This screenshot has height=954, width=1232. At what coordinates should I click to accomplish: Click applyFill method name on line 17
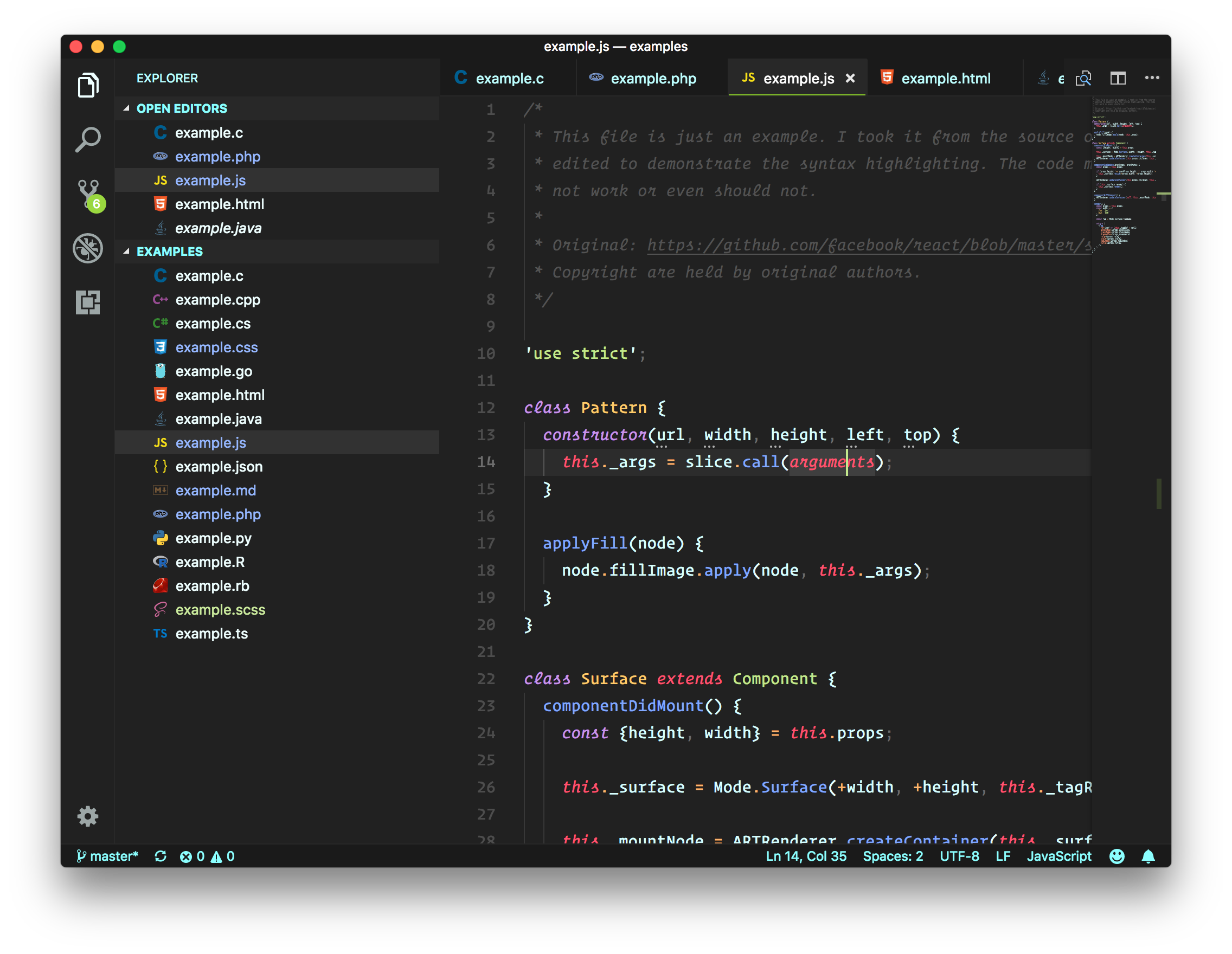[x=585, y=544]
